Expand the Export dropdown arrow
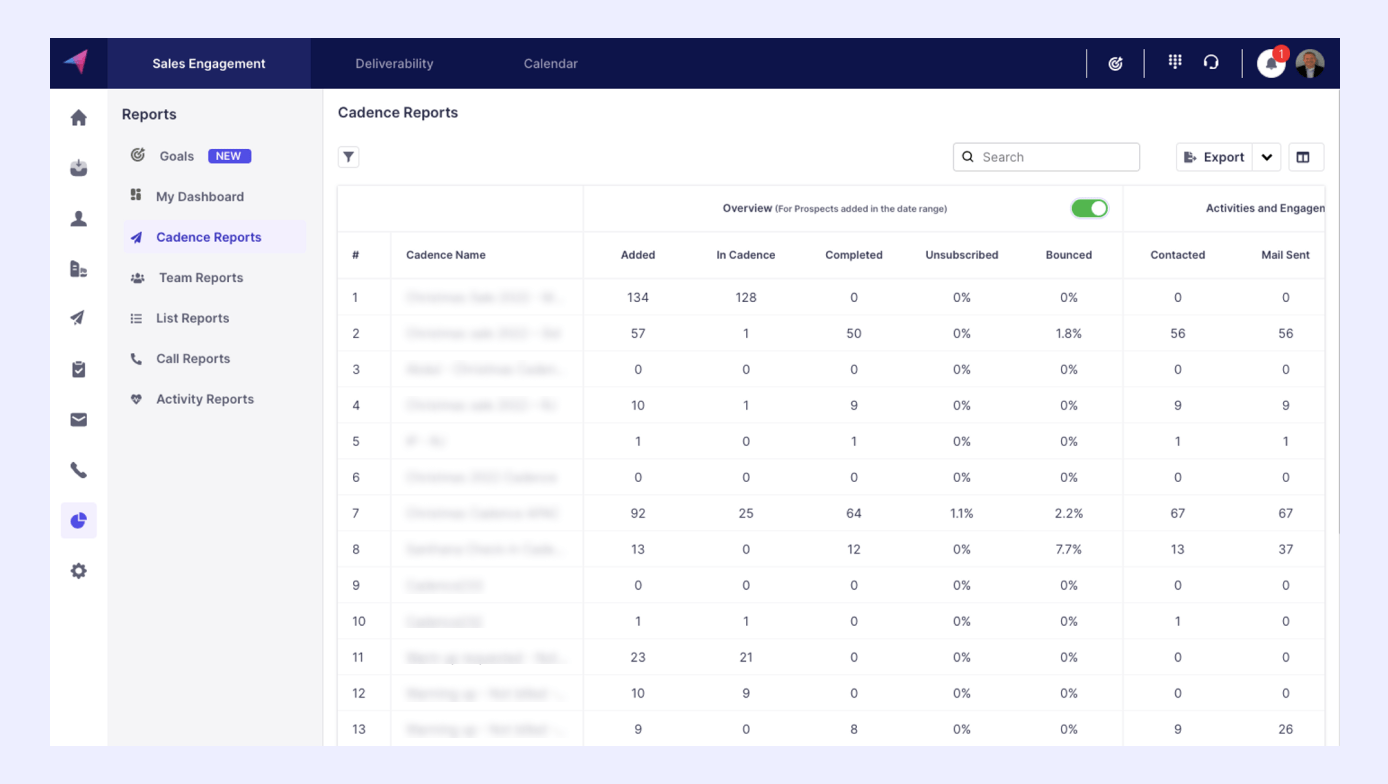Viewport: 1388px width, 784px height. coord(1267,157)
